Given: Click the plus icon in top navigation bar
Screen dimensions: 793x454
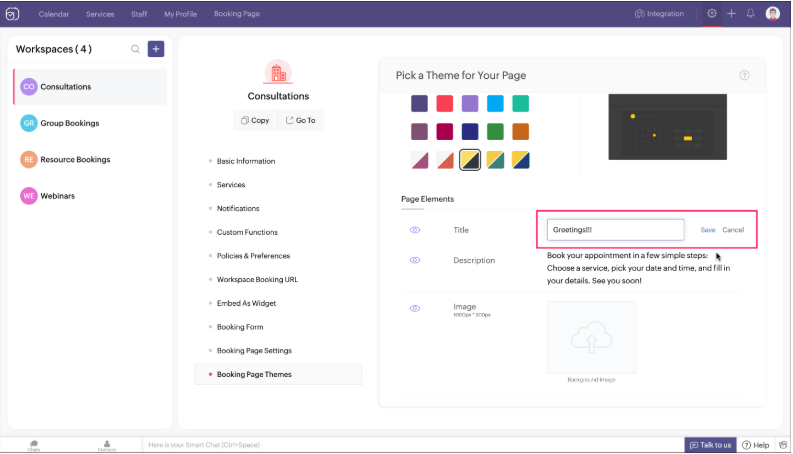Looking at the screenshot, I should coord(732,14).
